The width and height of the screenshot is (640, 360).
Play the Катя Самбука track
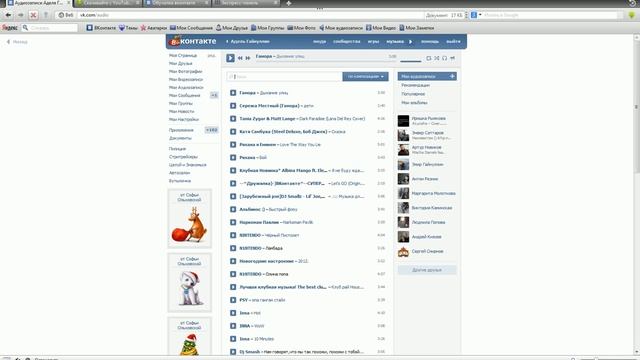pyautogui.click(x=233, y=132)
